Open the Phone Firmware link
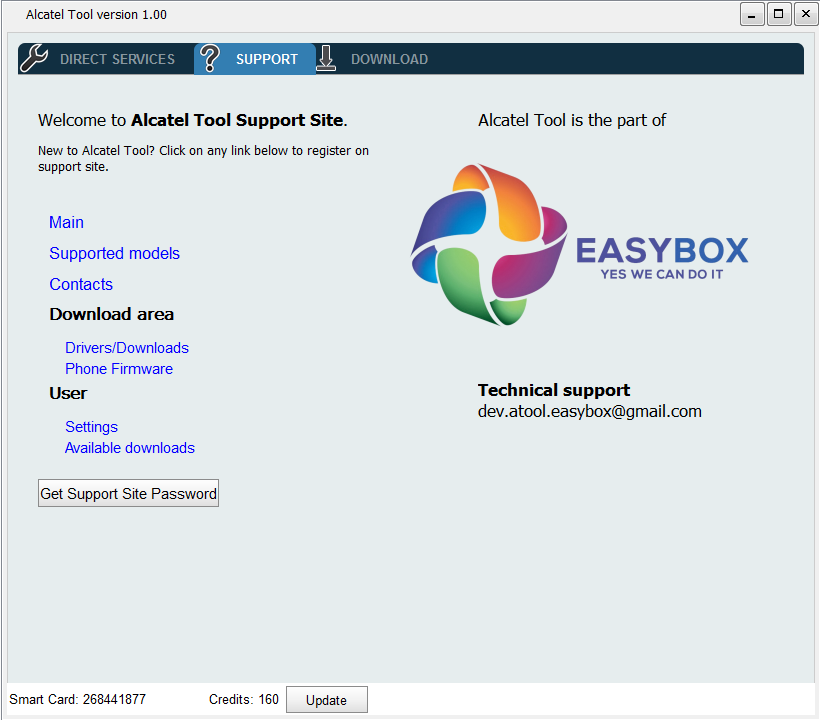Image resolution: width=820 pixels, height=720 pixels. coord(119,369)
